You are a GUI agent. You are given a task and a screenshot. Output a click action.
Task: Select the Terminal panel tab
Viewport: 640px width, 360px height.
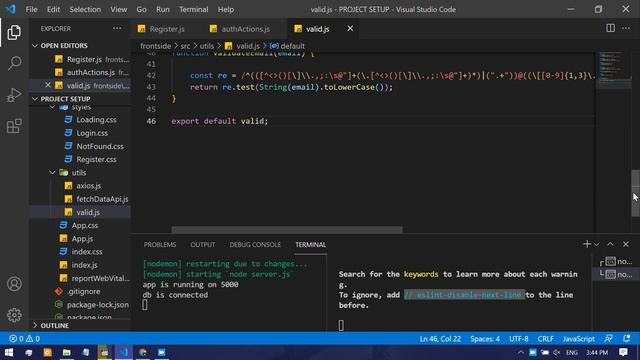tap(311, 244)
